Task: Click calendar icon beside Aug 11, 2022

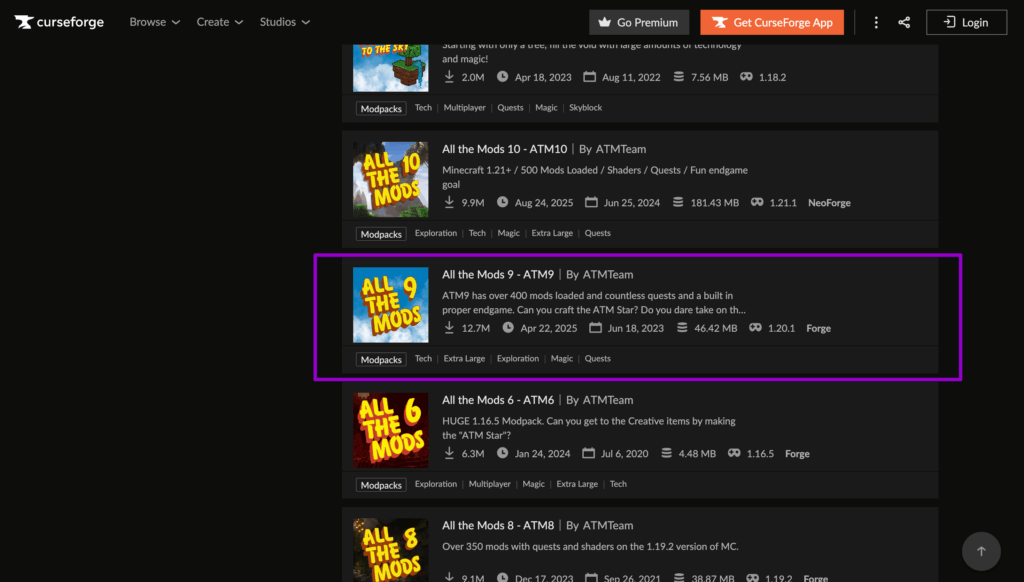Action: coord(590,76)
